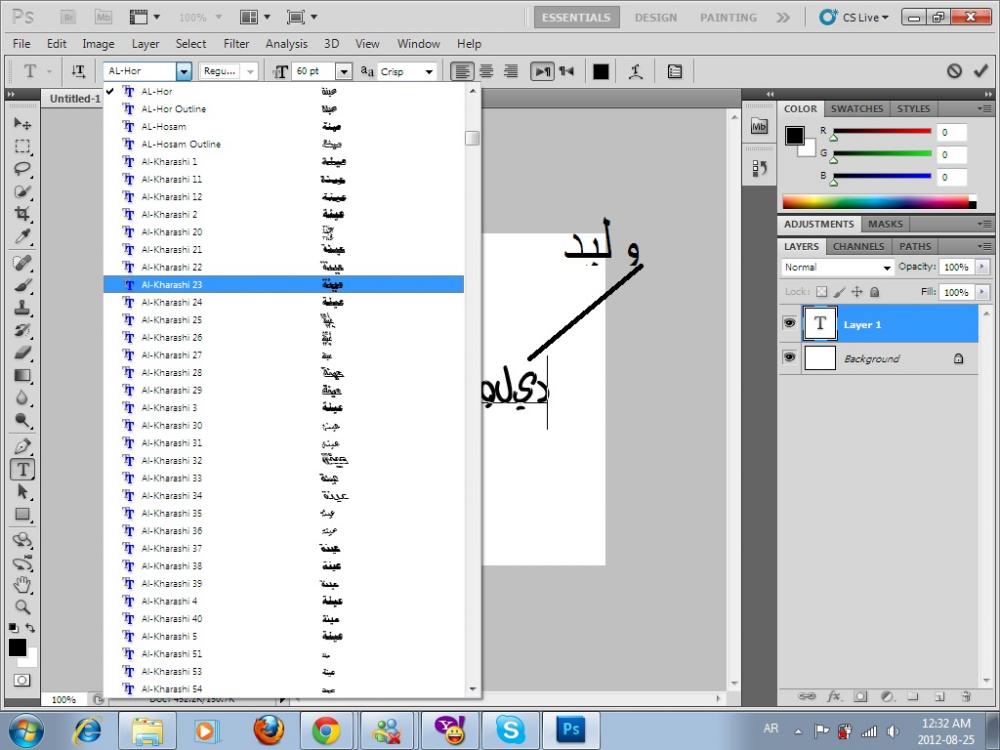Viewport: 1000px width, 750px height.
Task: Hide the Background layer eye icon
Action: 790,357
